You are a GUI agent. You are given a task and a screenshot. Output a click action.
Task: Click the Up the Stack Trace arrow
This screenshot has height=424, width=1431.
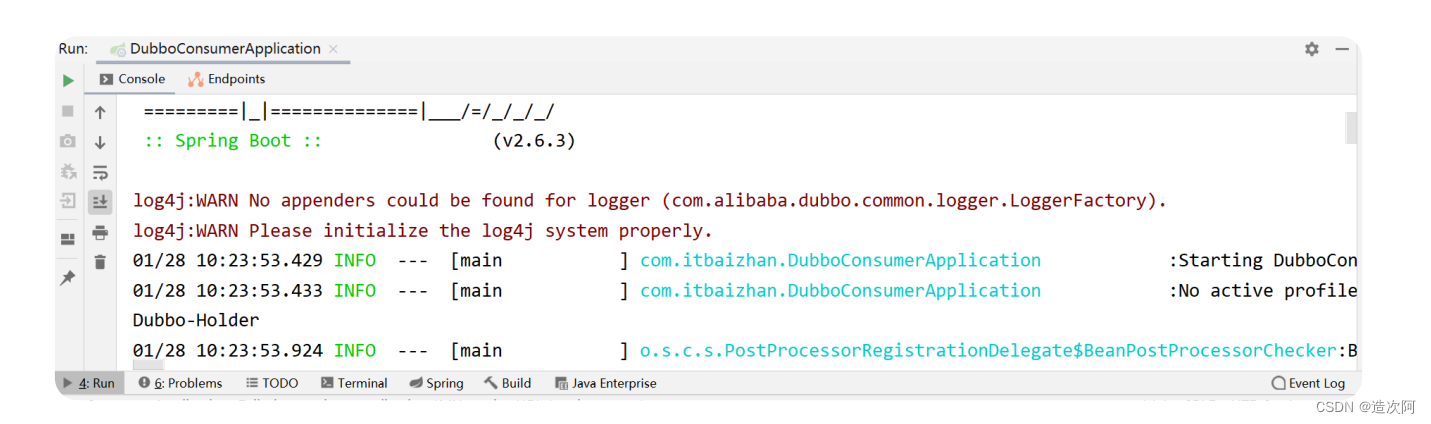[100, 113]
